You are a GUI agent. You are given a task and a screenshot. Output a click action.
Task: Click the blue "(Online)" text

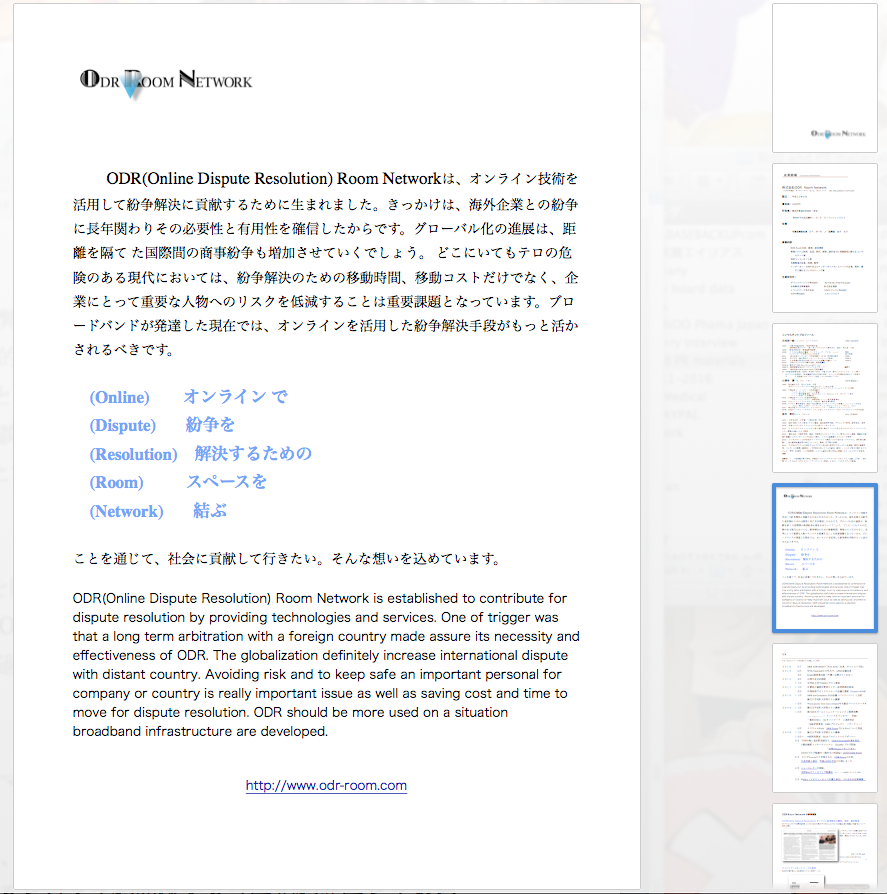(119, 397)
